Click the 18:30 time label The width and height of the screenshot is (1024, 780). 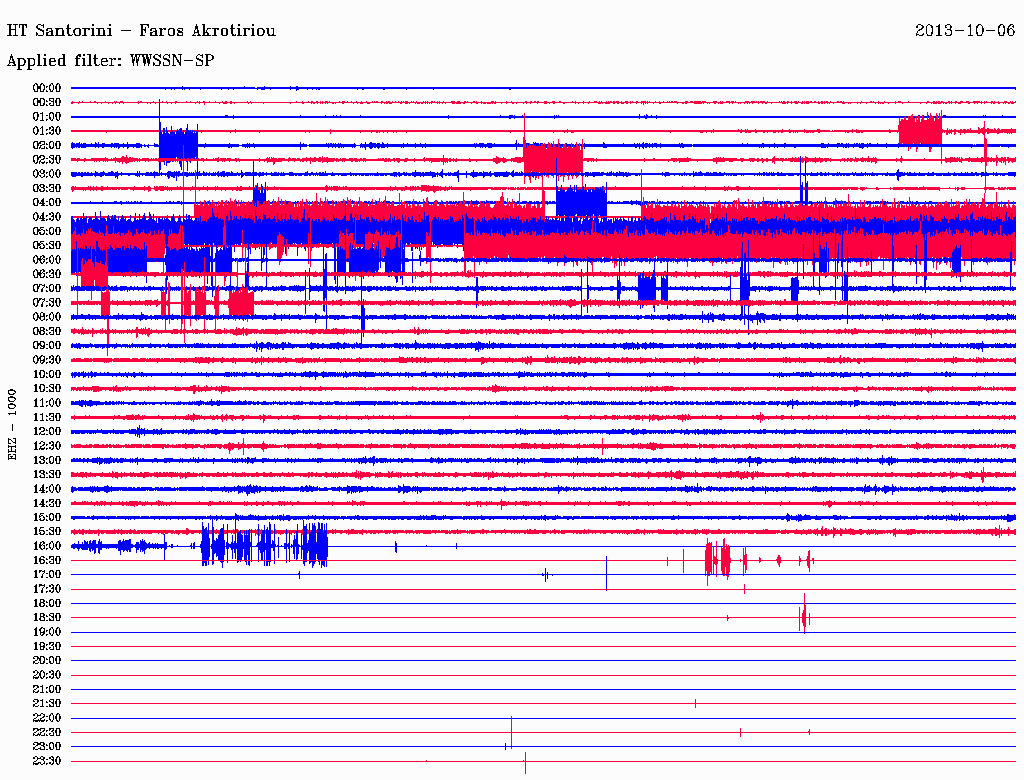47,618
